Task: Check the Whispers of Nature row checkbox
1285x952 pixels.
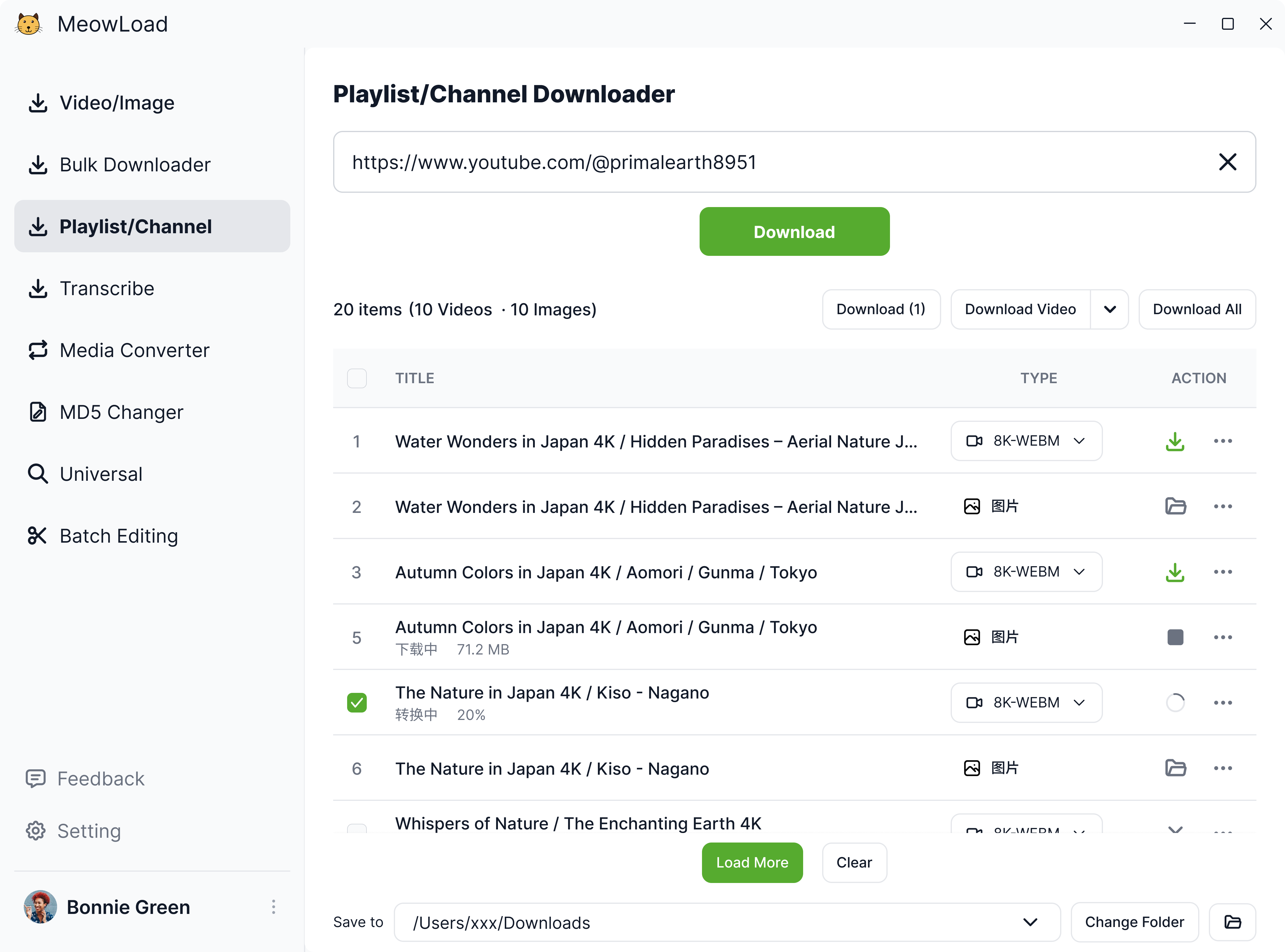Action: pyautogui.click(x=357, y=829)
